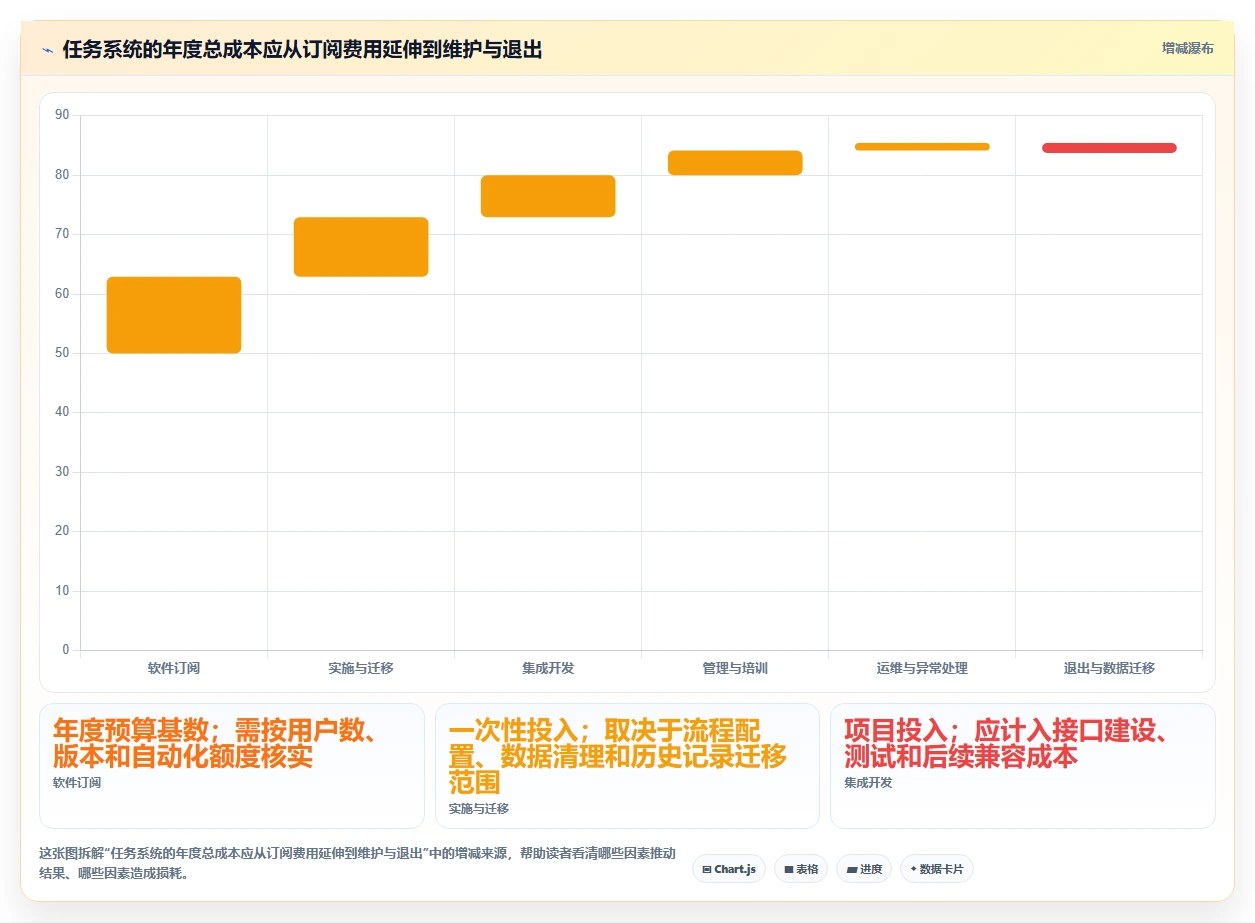Click the 管理与培训 waterfall bar
The width and height of the screenshot is (1255, 923).
(x=735, y=163)
